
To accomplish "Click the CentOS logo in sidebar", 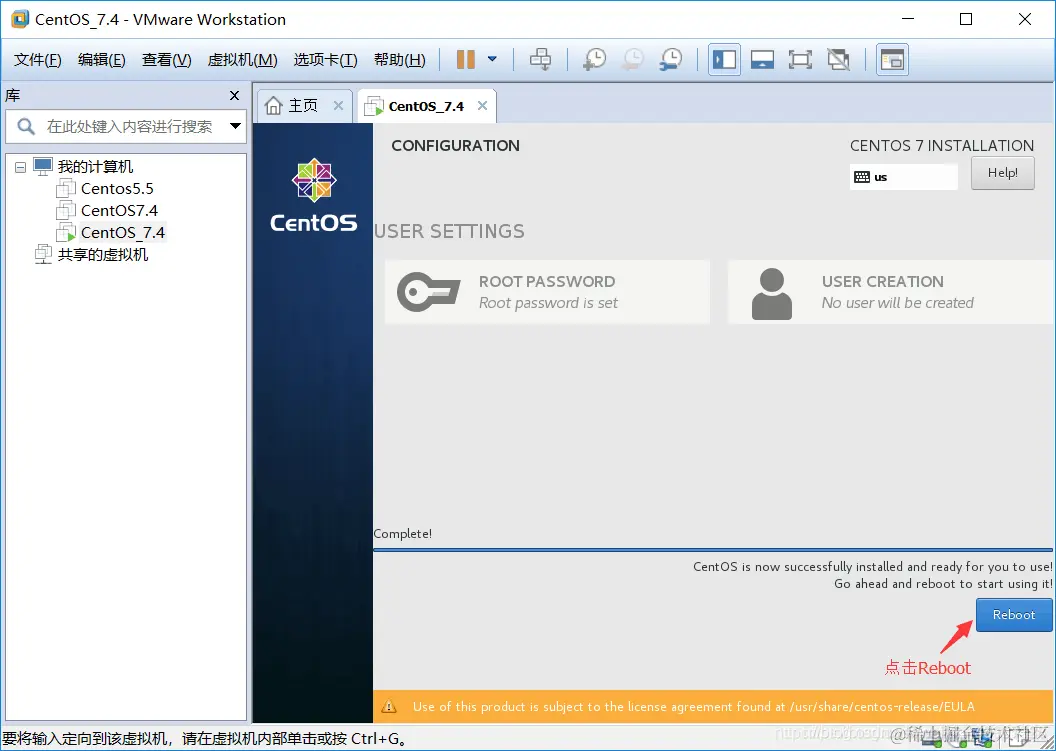I will click(x=314, y=196).
